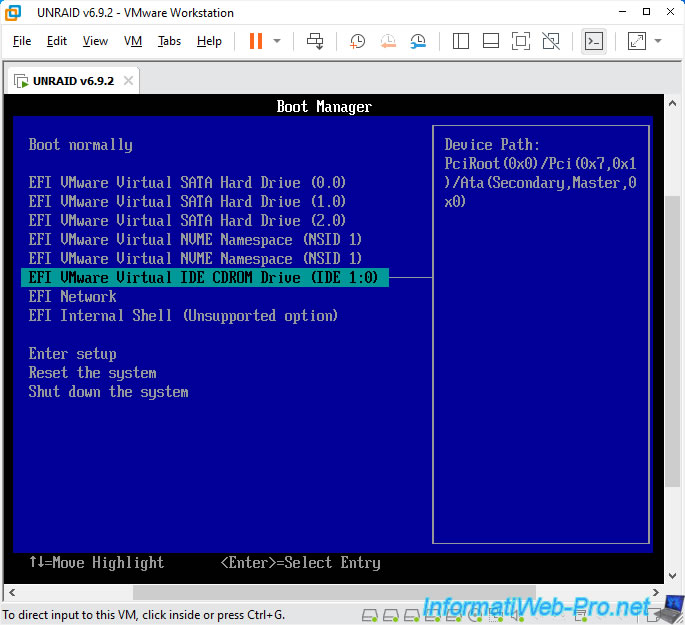Toggle the console view button
Image resolution: width=685 pixels, height=625 pixels.
[594, 41]
